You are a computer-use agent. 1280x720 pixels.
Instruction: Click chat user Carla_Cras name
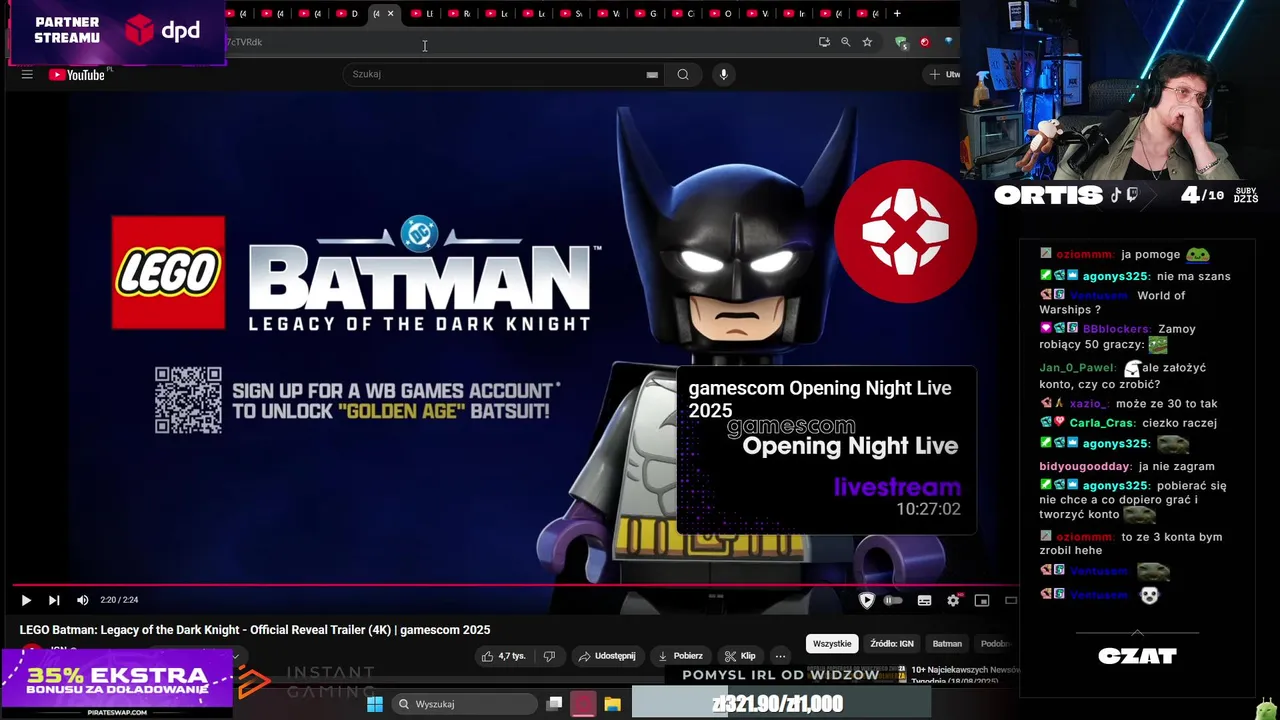[1103, 423]
